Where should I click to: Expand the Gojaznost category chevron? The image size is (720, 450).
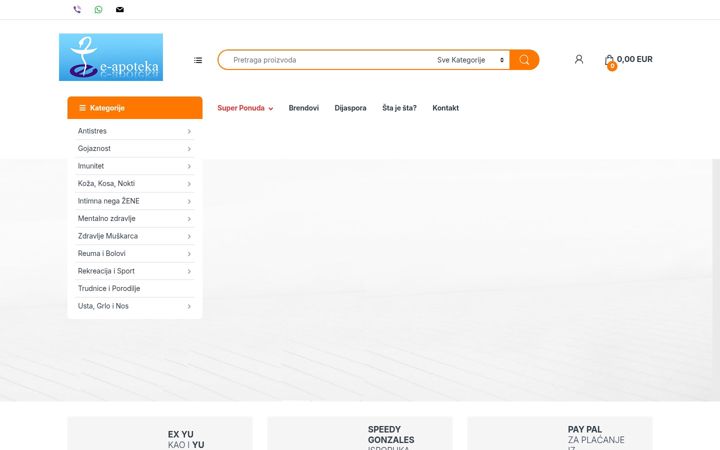pos(189,149)
